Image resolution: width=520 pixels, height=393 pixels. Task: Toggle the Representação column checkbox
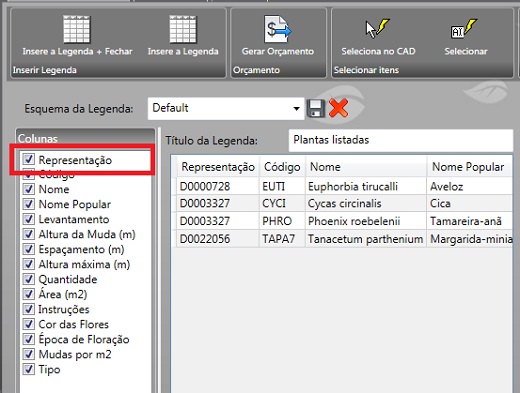pos(29,159)
